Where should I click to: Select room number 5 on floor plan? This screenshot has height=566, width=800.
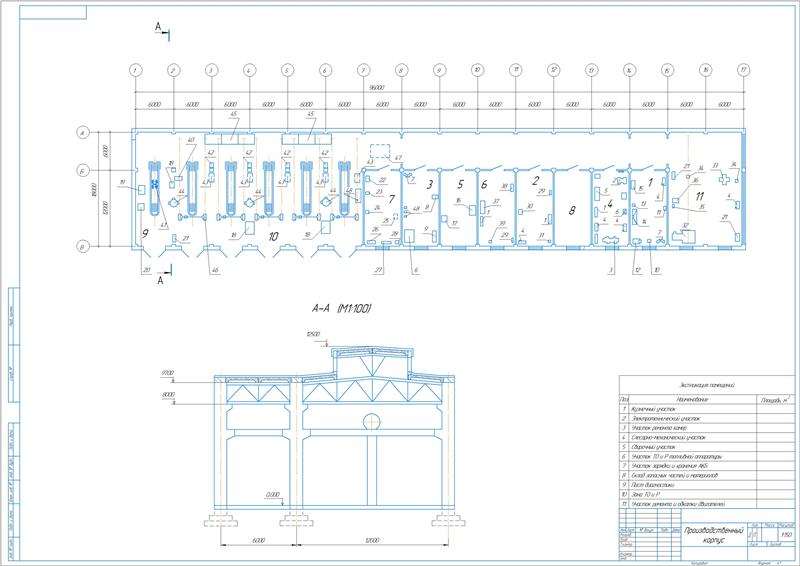460,184
